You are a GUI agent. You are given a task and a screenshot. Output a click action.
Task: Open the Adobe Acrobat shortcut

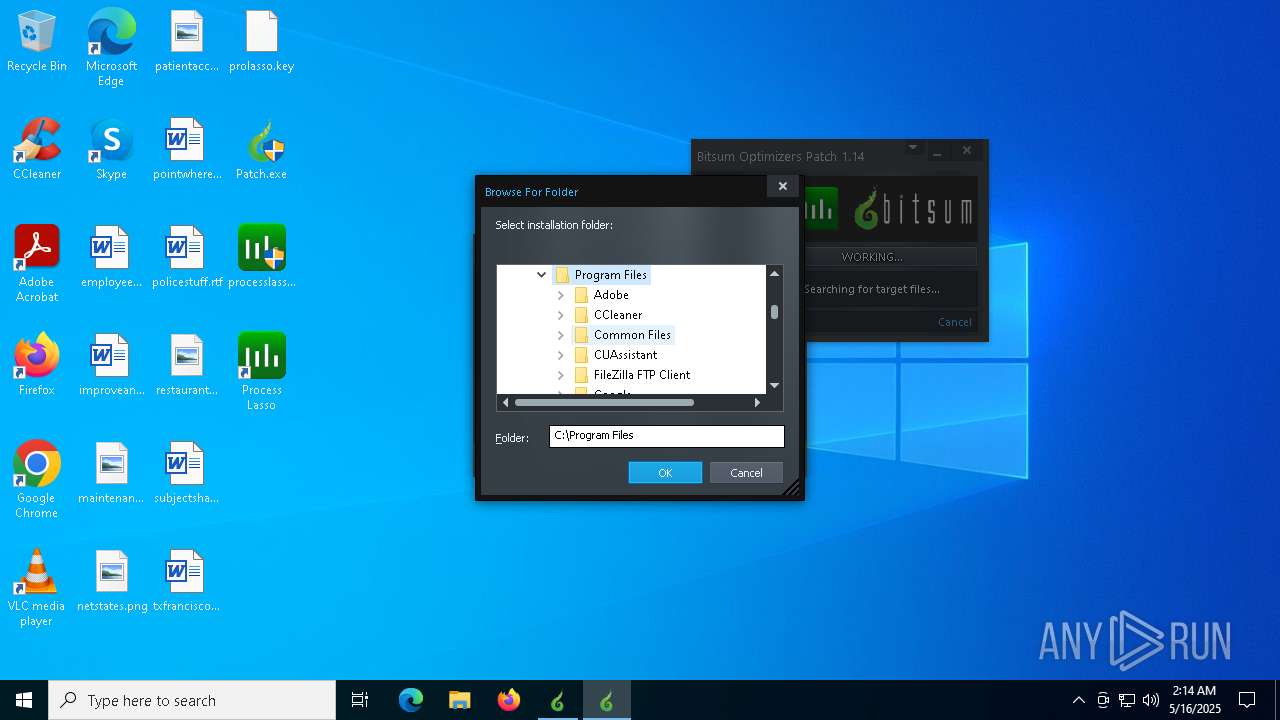pos(37,264)
